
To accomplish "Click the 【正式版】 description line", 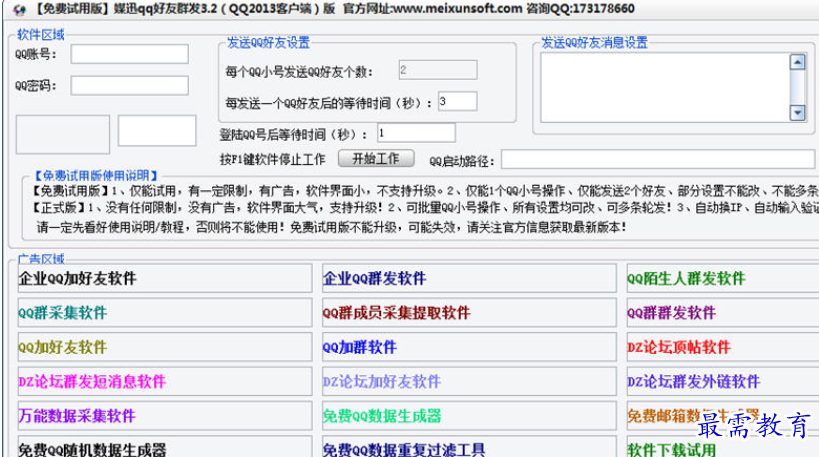I will pyautogui.click(x=425, y=208).
